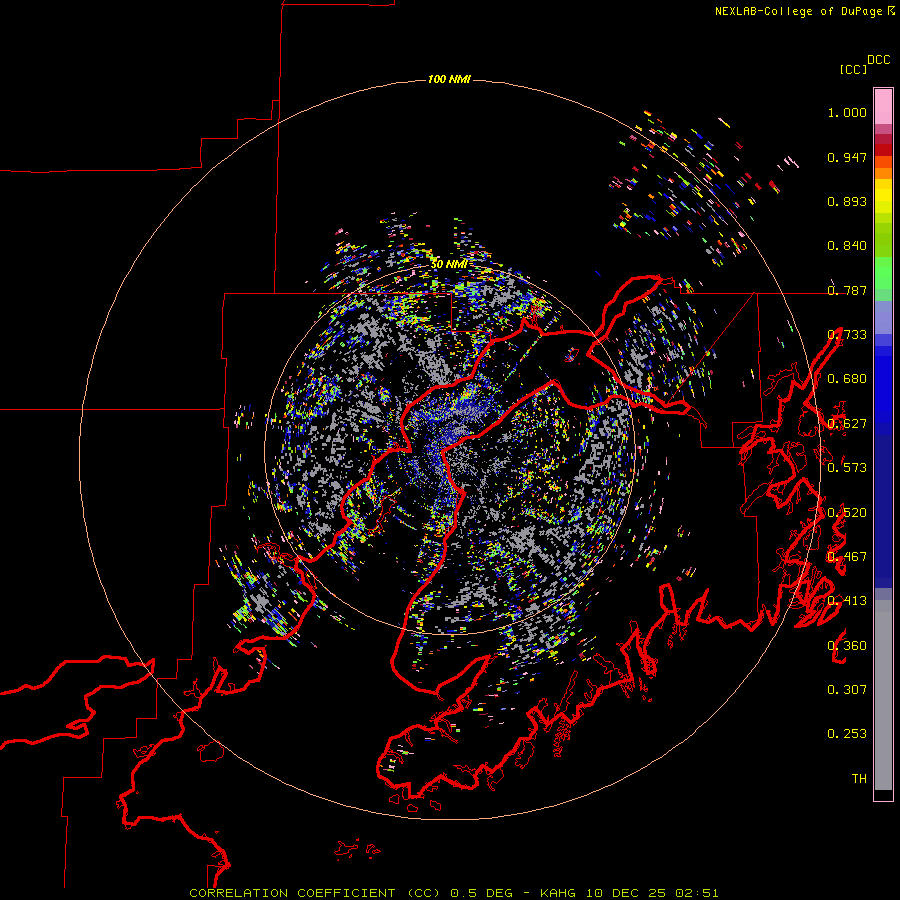Click the 0.253 scale value
Viewport: 900px width, 900px height.
847,734
